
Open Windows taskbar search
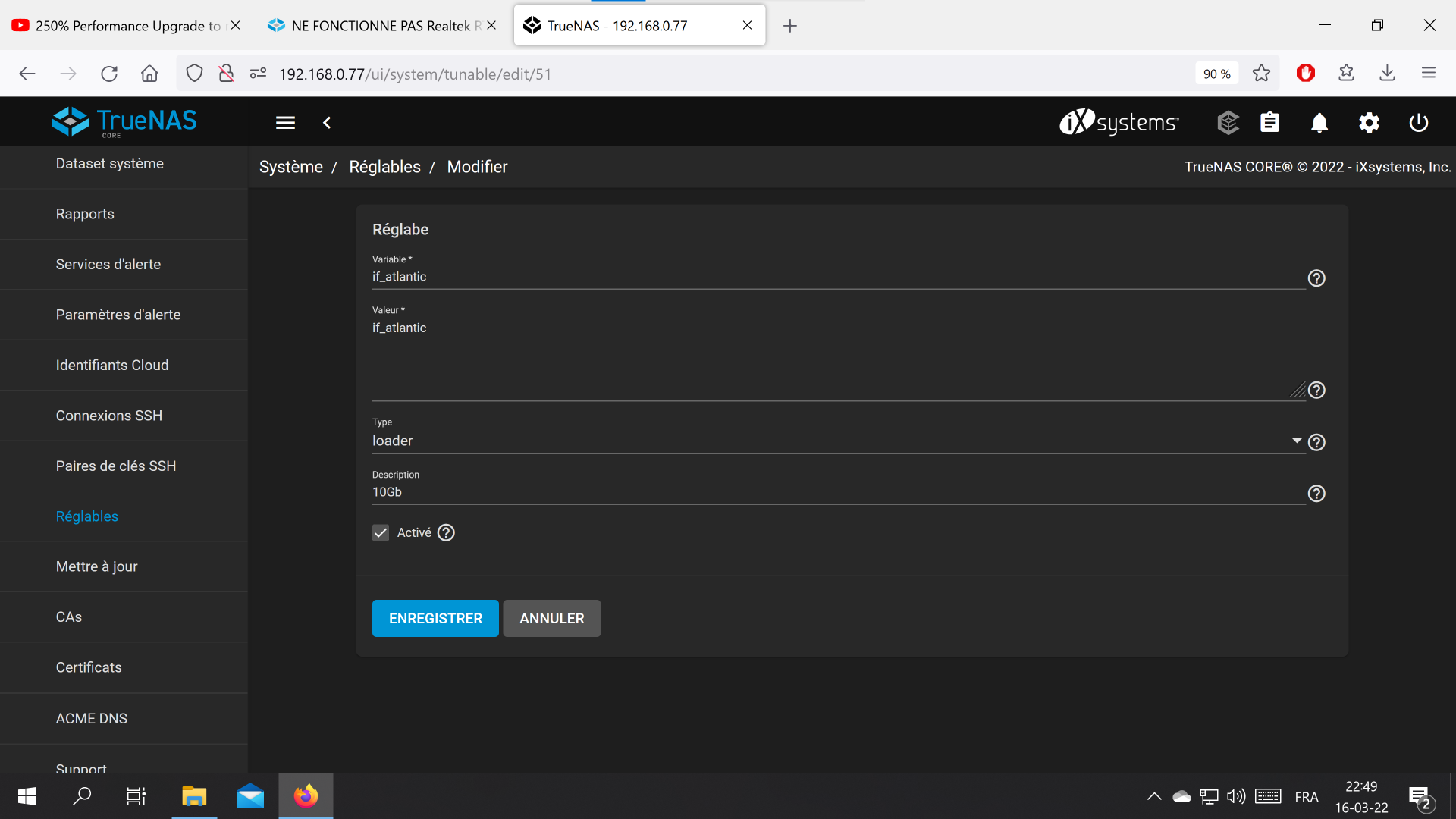coord(82,796)
